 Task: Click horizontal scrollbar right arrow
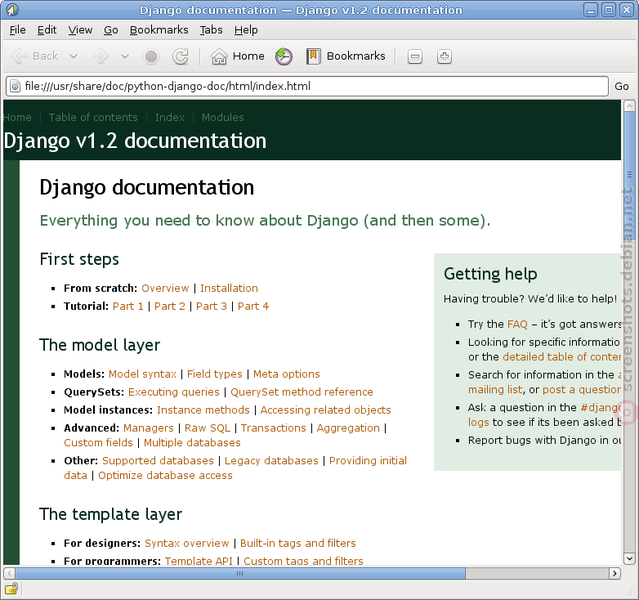pos(615,574)
